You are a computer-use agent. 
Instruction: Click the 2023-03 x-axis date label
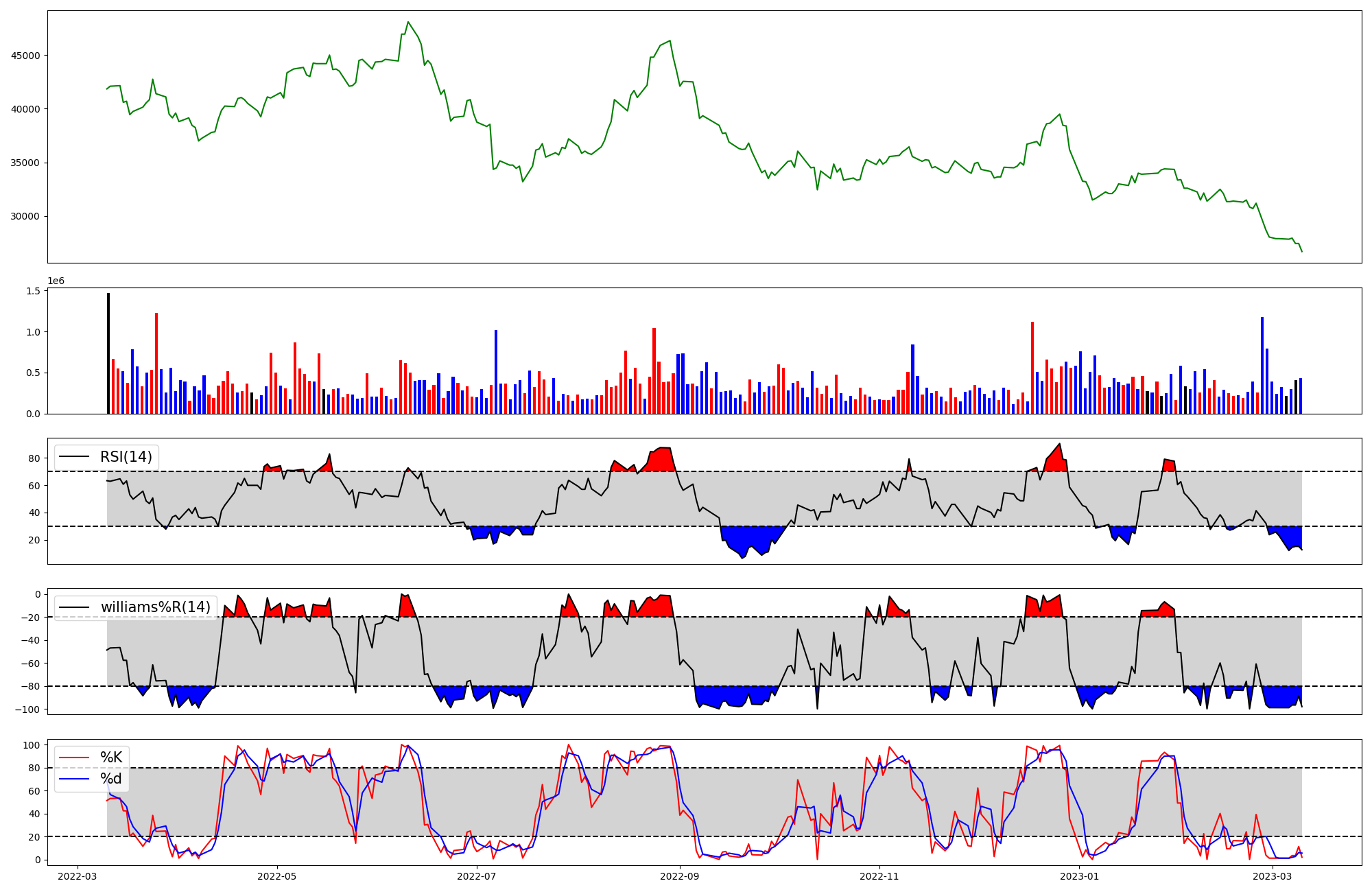click(1273, 876)
